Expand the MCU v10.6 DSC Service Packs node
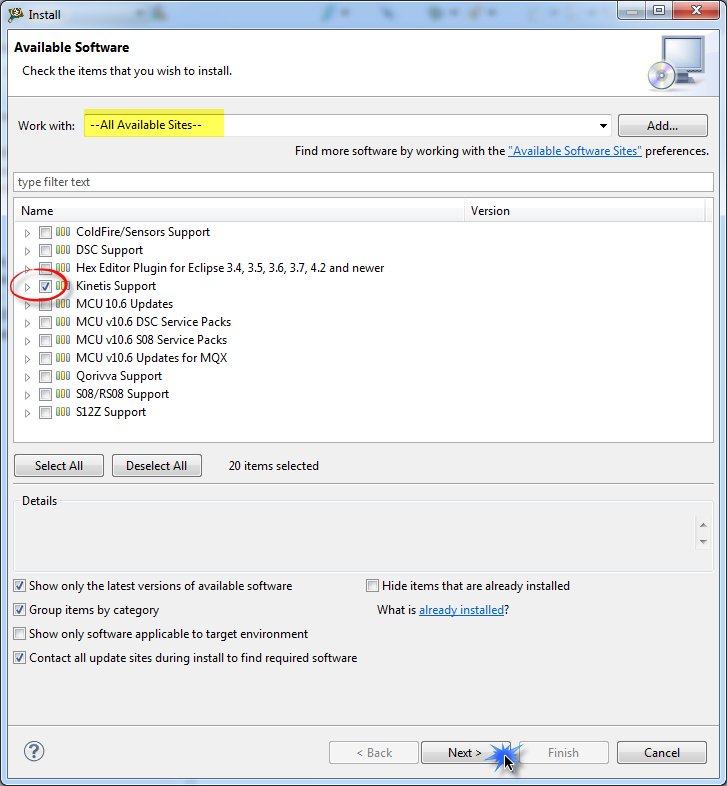This screenshot has width=727, height=786. [28, 323]
